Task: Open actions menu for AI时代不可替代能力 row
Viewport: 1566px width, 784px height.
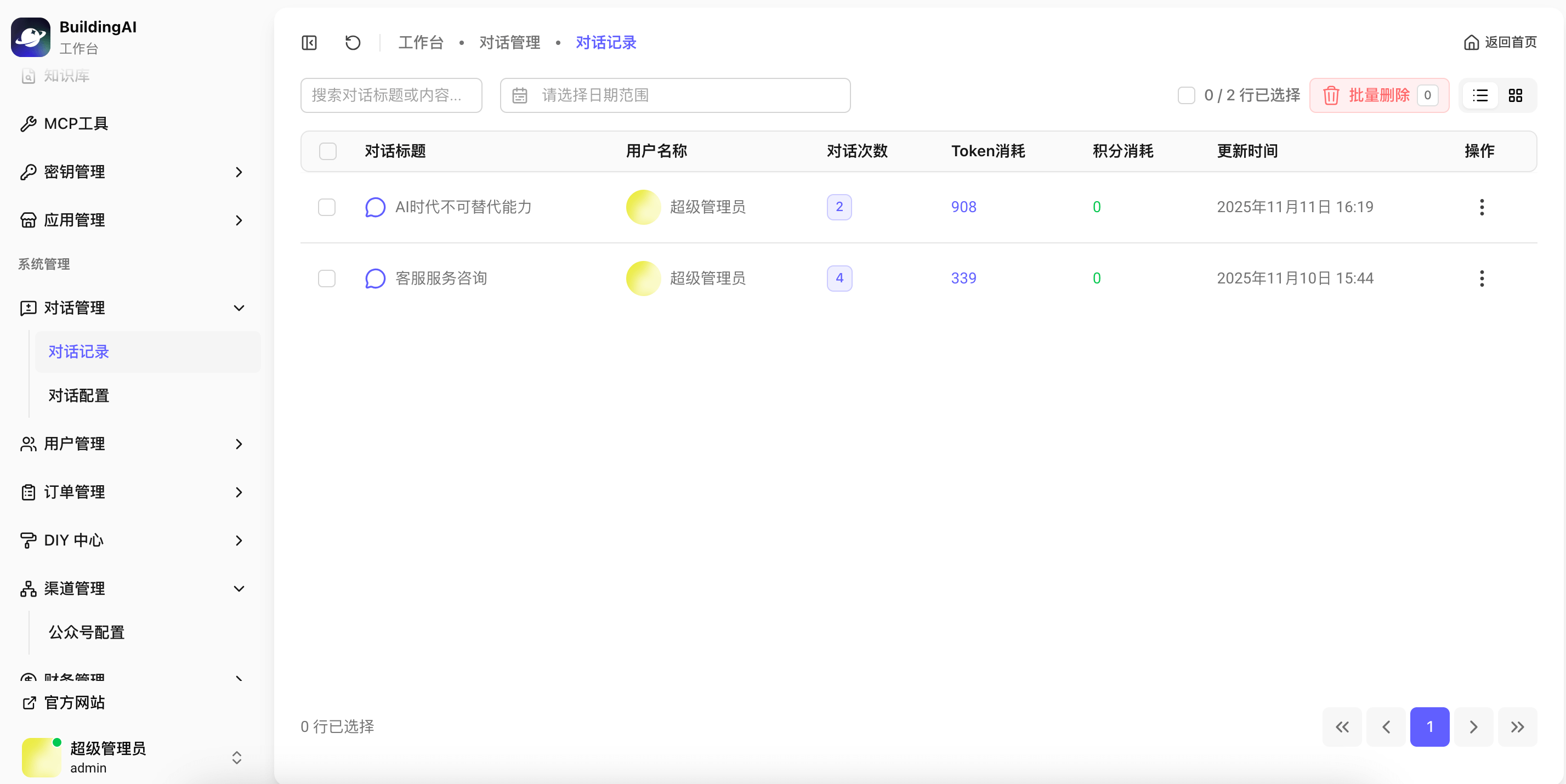Action: (1482, 207)
